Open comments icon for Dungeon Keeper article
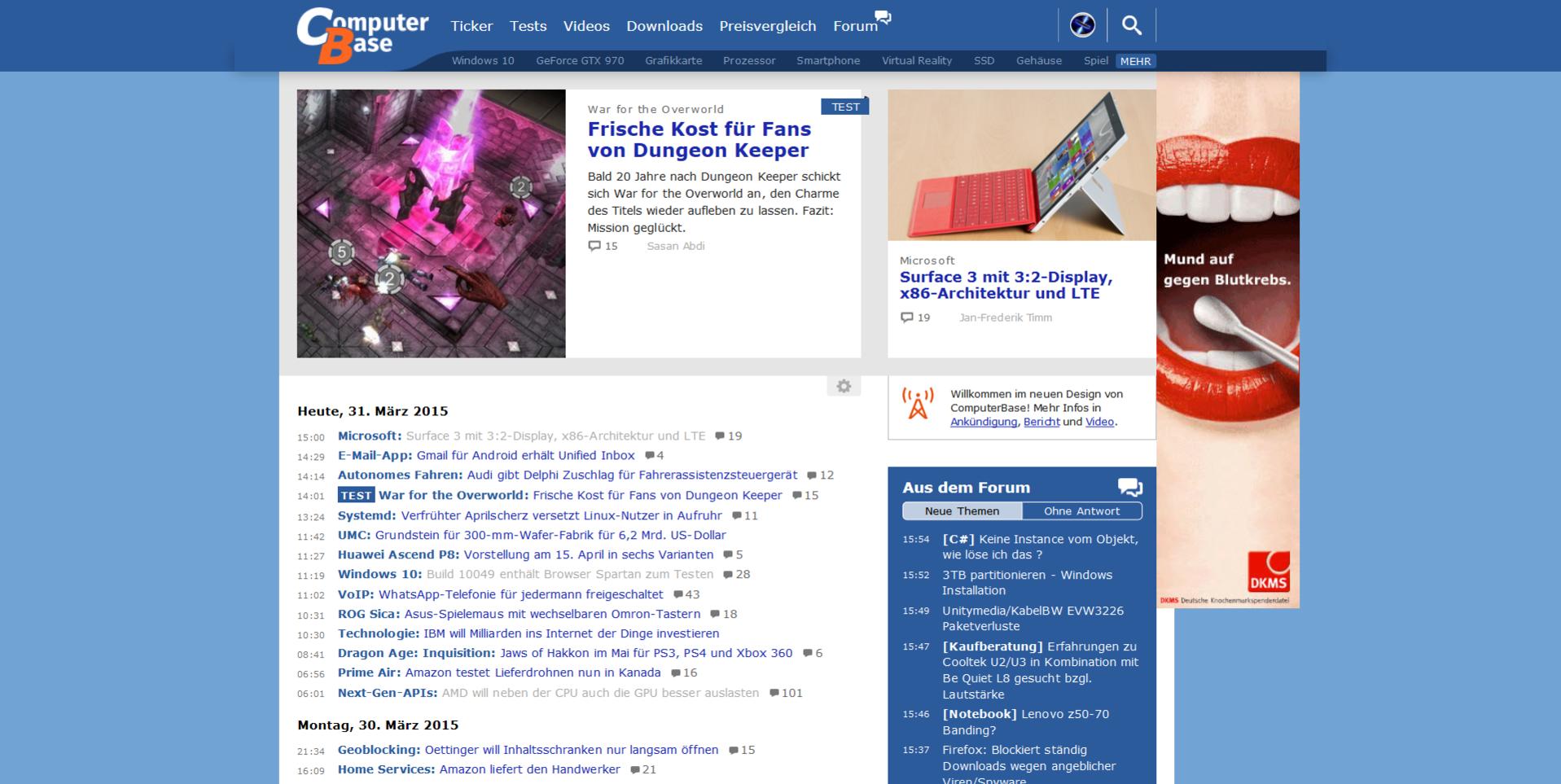The height and width of the screenshot is (784, 1561). 594,246
